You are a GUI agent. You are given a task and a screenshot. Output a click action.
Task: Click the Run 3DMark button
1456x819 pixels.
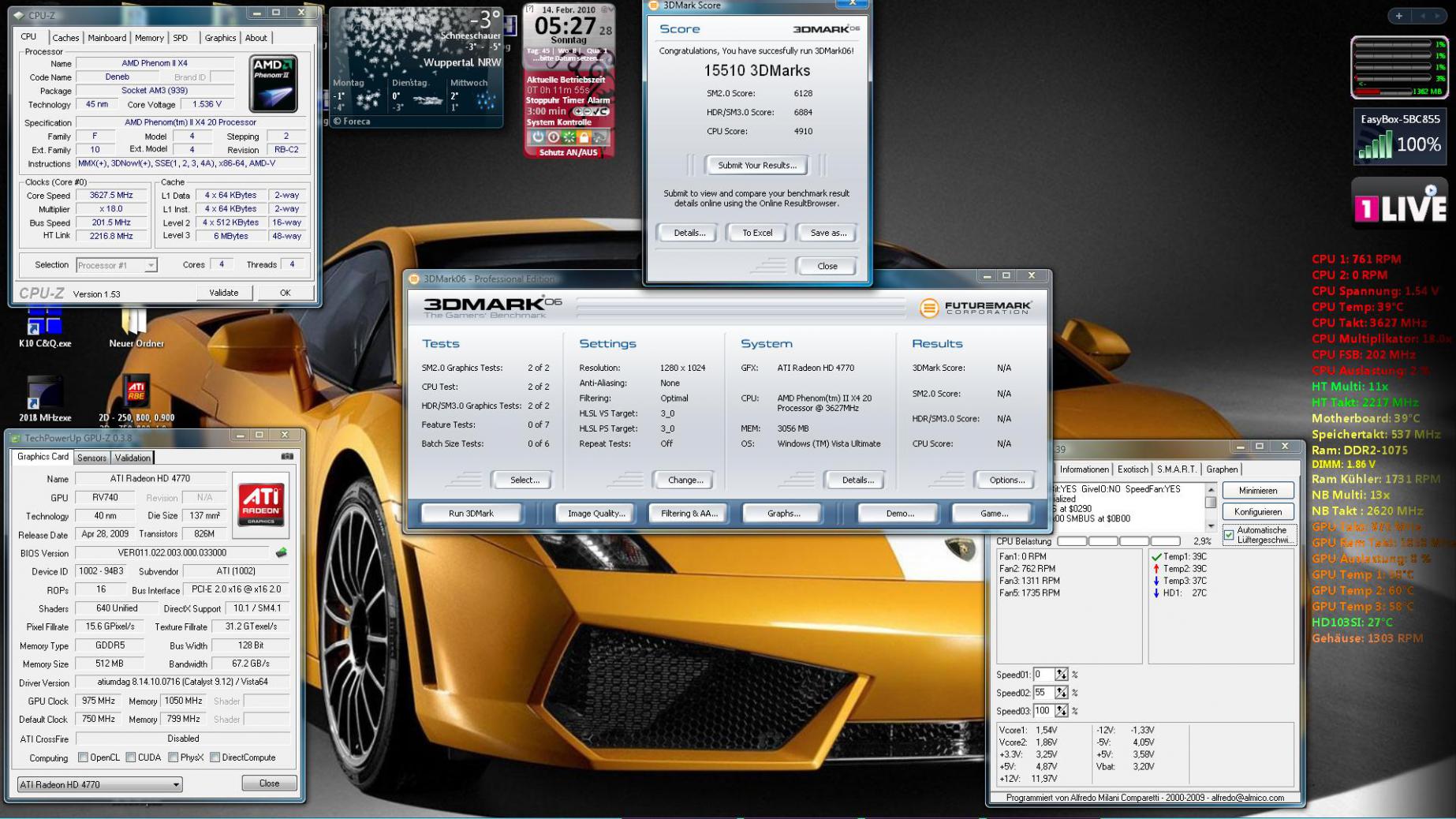click(x=471, y=514)
